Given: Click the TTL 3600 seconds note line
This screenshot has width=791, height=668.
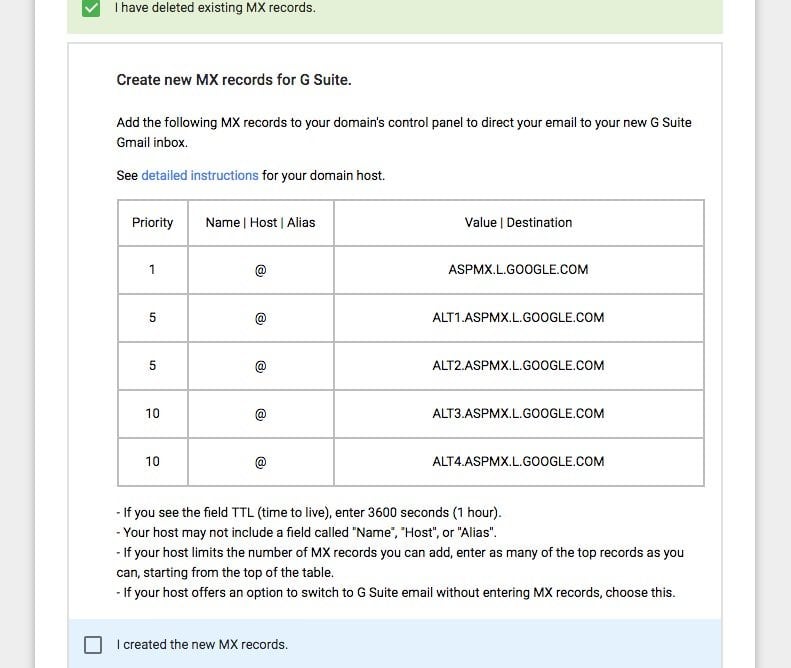Looking at the screenshot, I should coord(309,513).
